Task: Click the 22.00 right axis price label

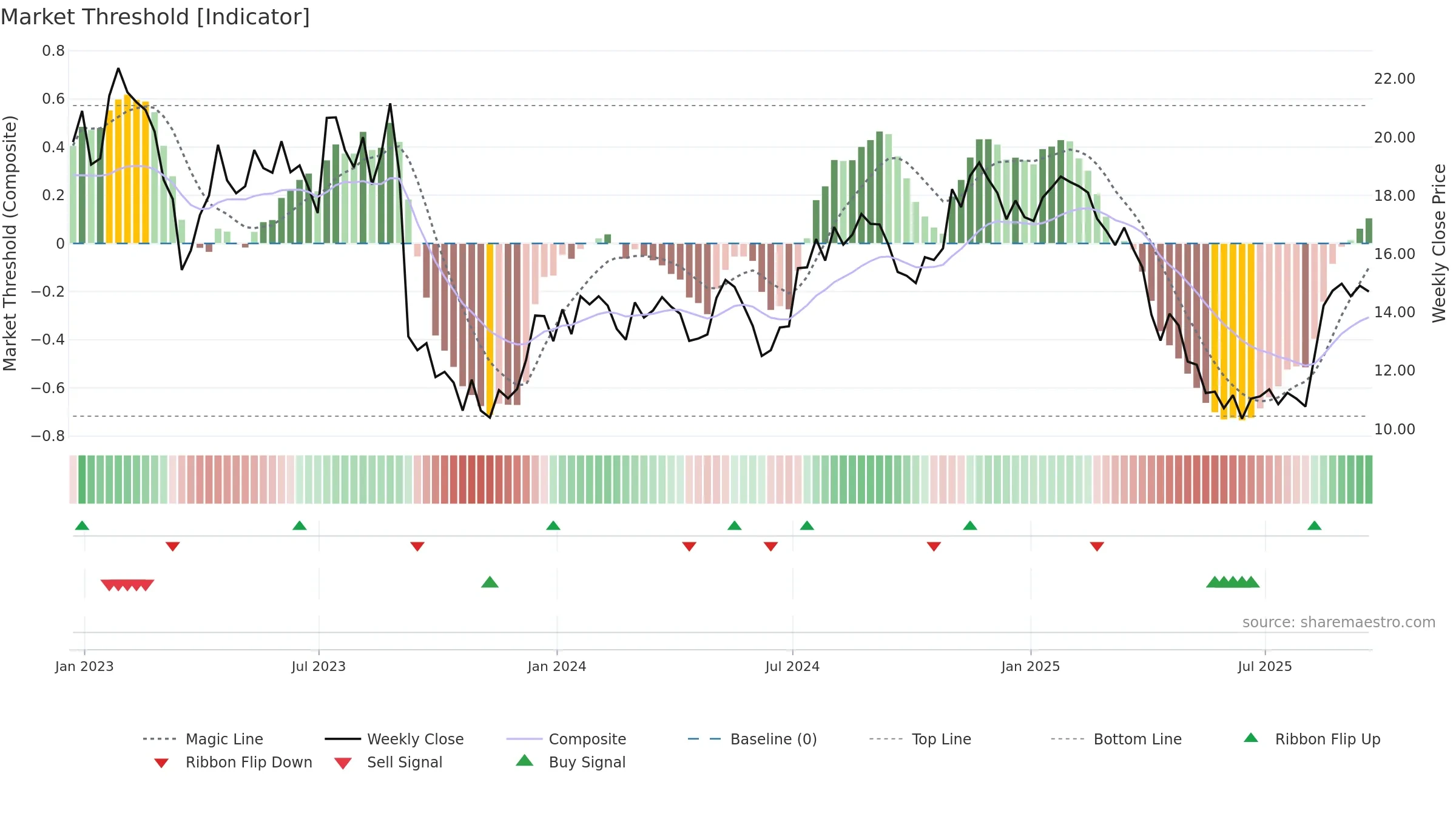Action: (1395, 79)
